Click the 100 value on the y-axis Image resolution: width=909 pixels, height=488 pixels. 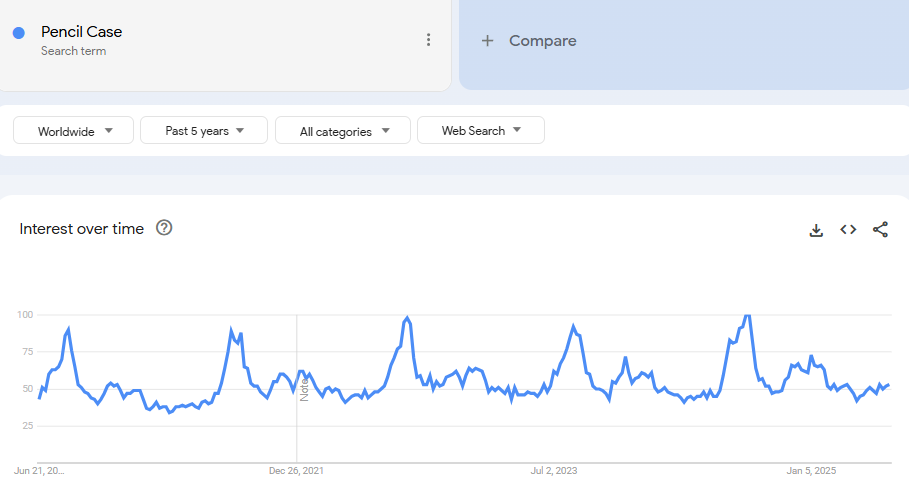25,315
